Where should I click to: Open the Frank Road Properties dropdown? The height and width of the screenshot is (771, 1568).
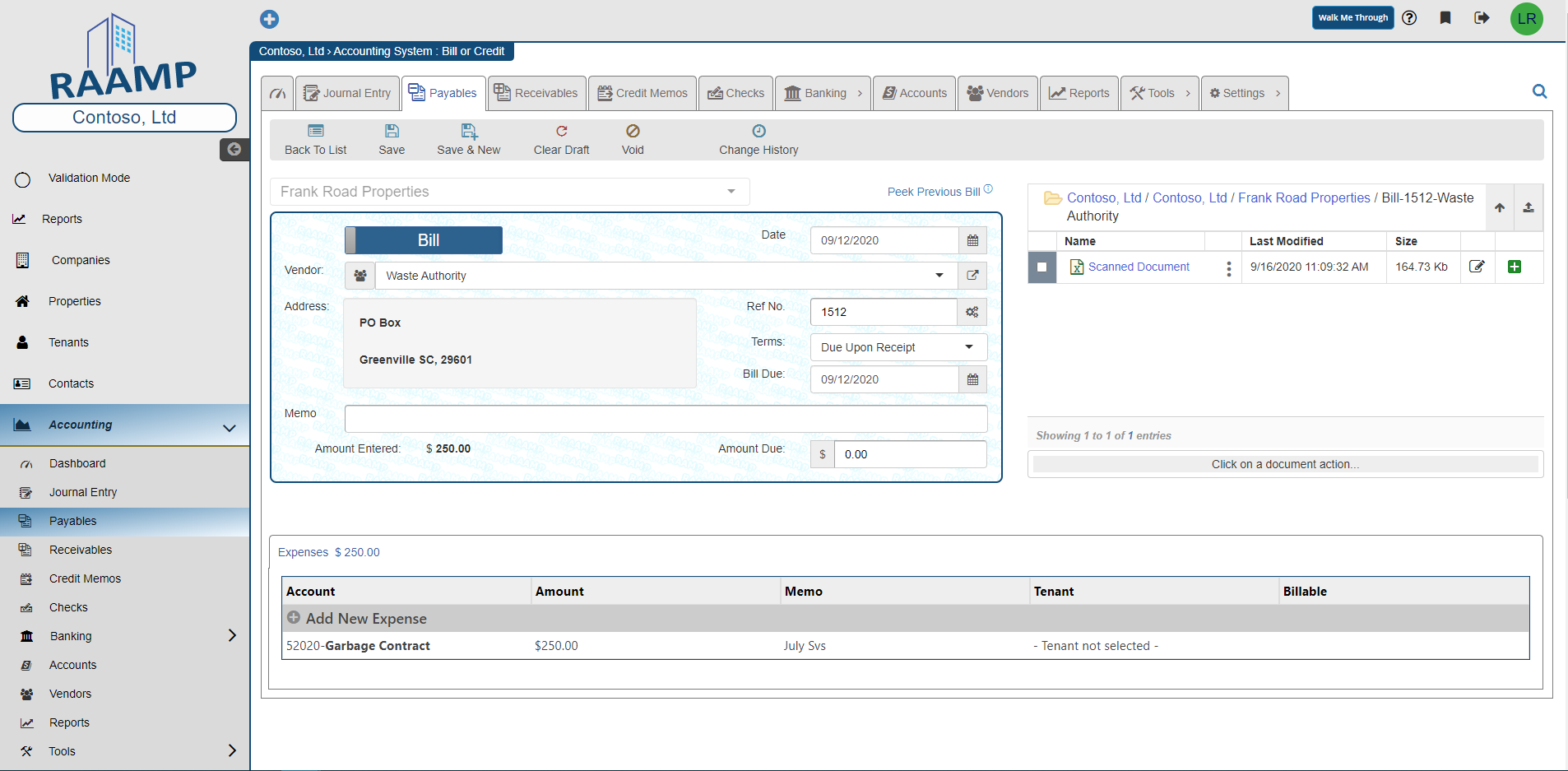tap(510, 192)
